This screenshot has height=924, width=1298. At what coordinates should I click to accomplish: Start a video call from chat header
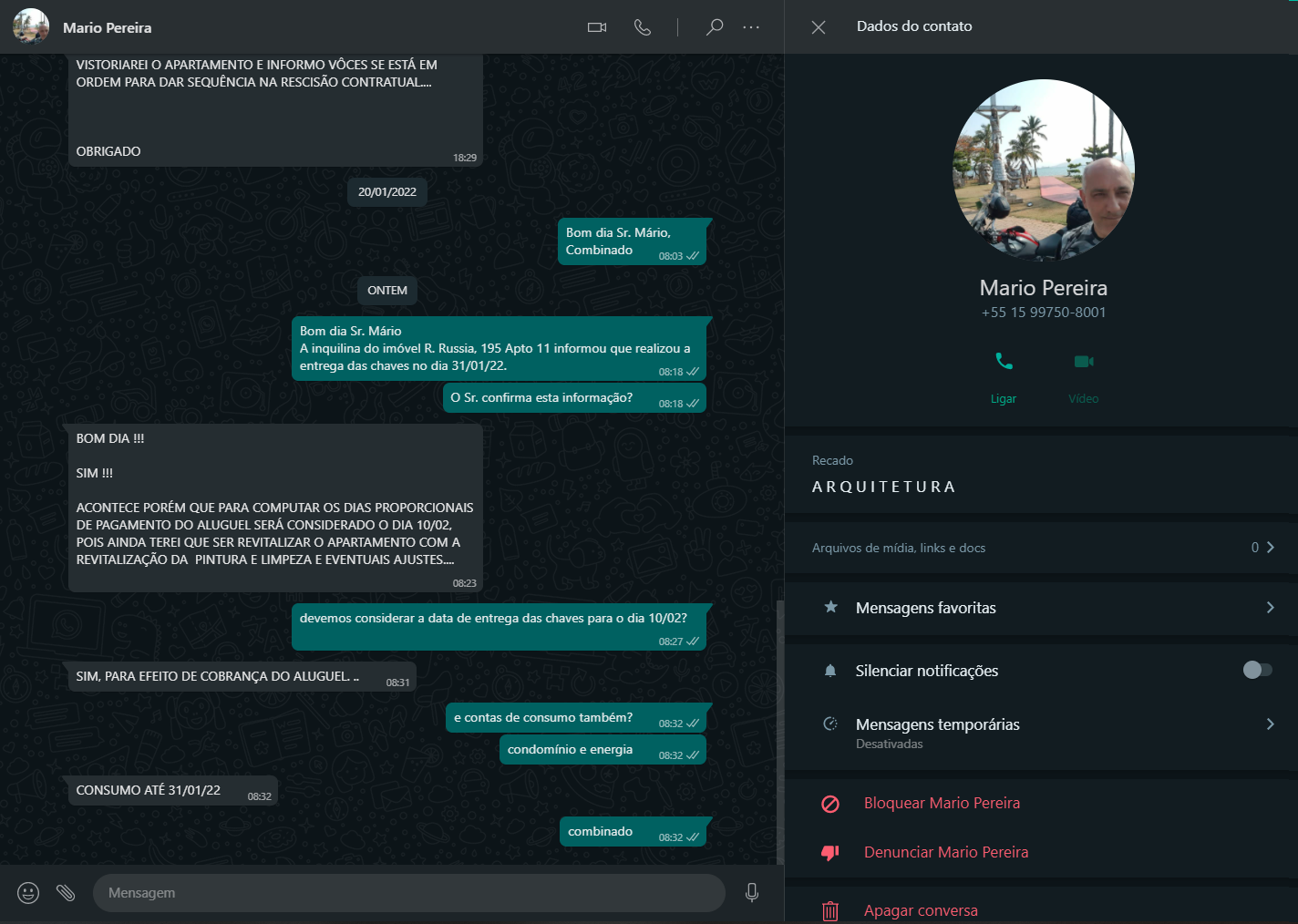coord(597,27)
